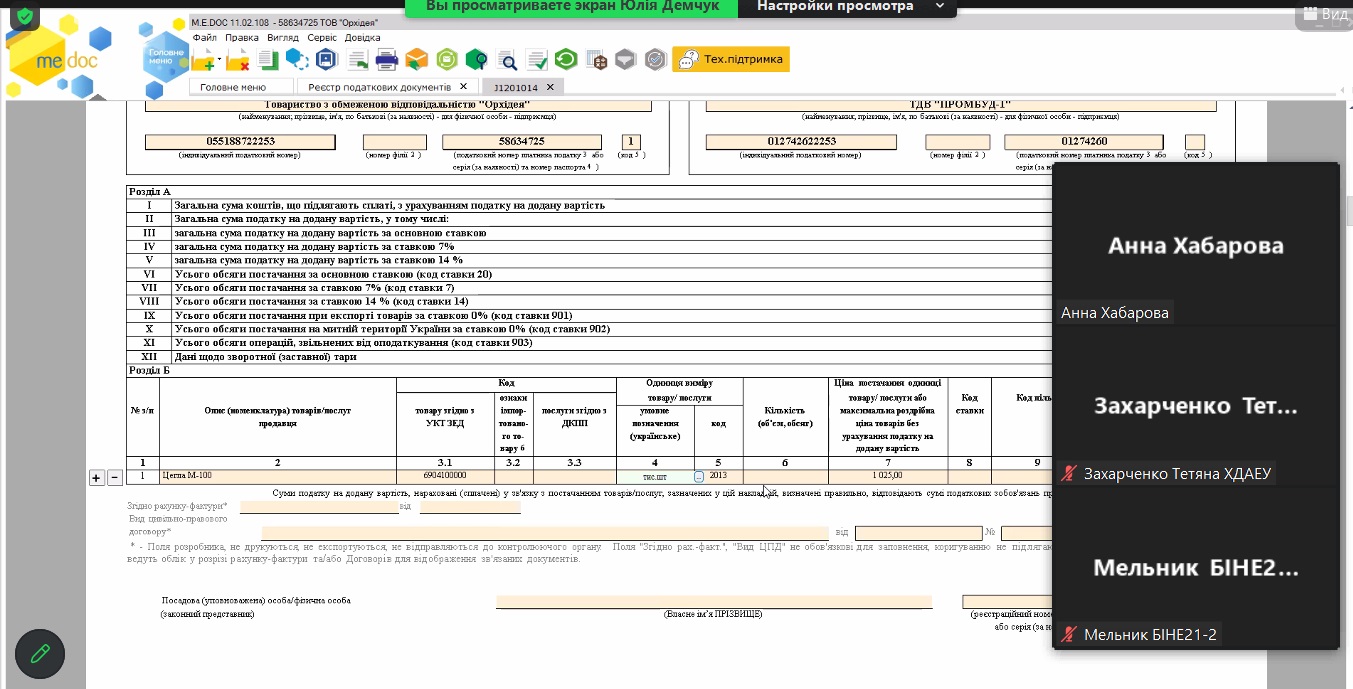The image size is (1353, 689).
Task: Click the unit code cell 2013
Action: [718, 476]
